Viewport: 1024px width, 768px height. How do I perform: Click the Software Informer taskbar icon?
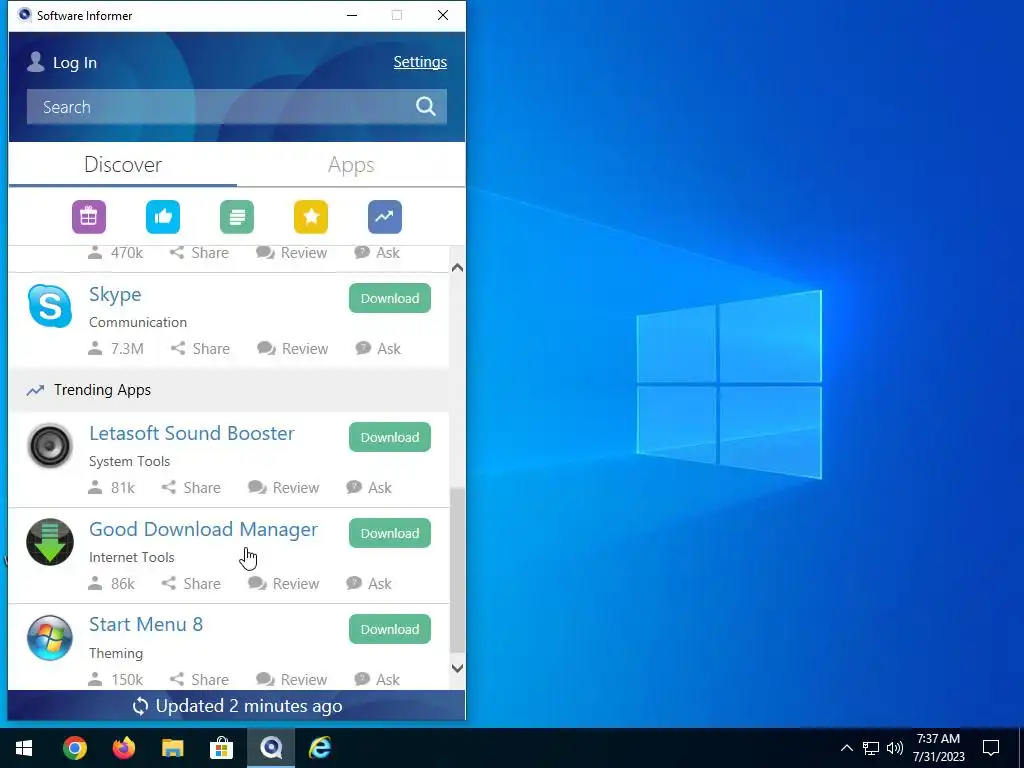(x=270, y=748)
